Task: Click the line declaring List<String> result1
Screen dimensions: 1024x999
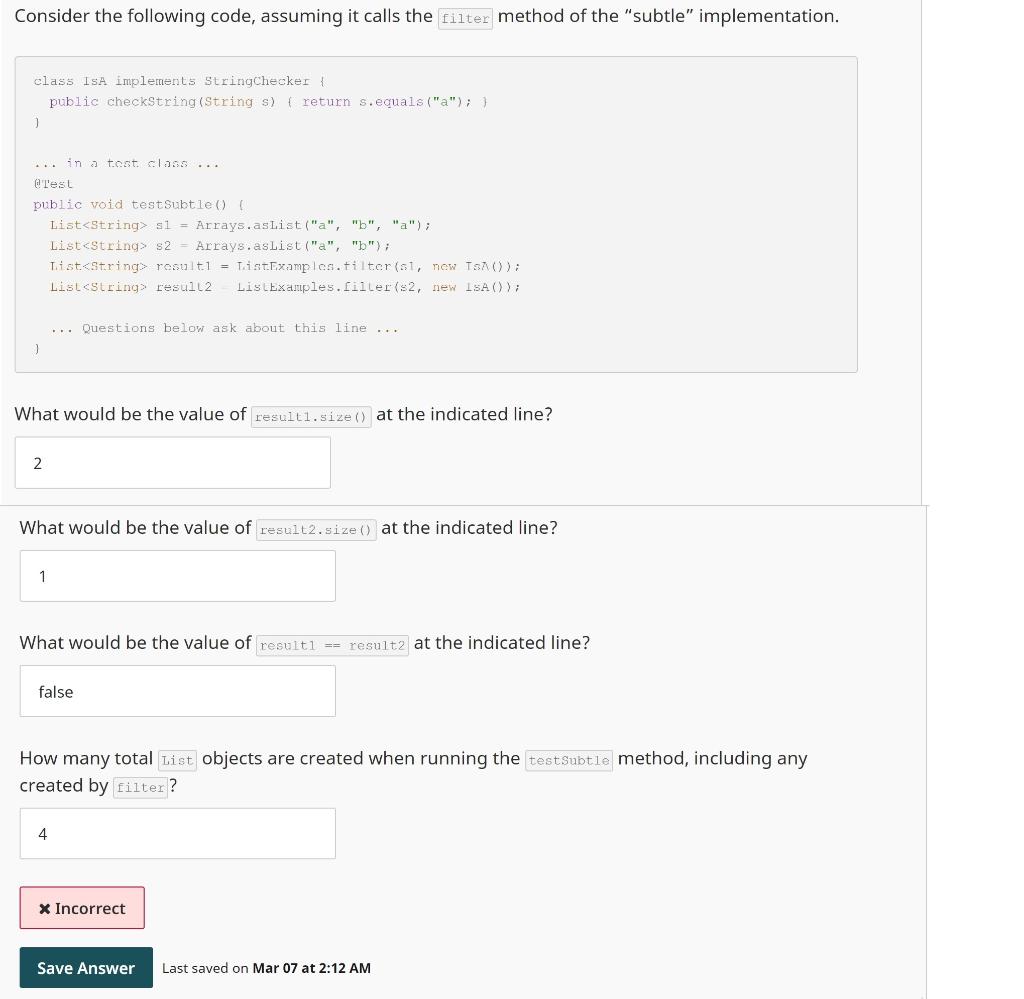Action: (x=283, y=265)
